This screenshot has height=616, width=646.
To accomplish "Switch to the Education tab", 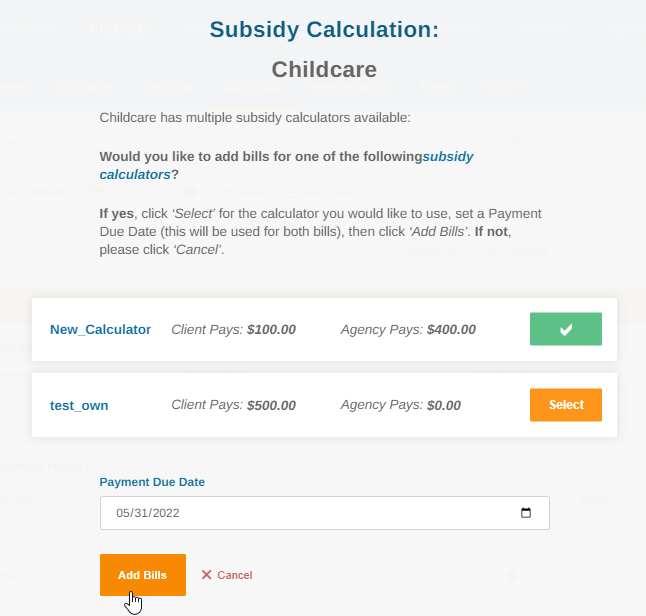I will point(86,86).
